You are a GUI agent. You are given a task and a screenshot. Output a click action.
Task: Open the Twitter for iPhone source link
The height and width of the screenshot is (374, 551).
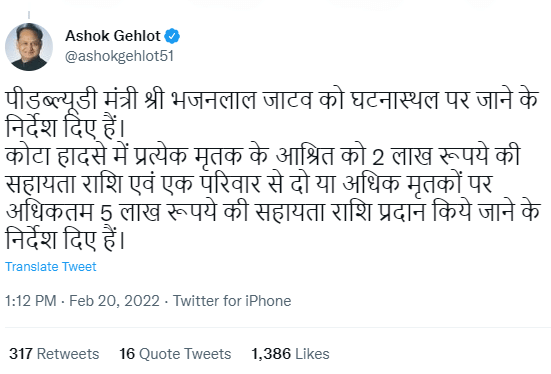click(x=232, y=301)
